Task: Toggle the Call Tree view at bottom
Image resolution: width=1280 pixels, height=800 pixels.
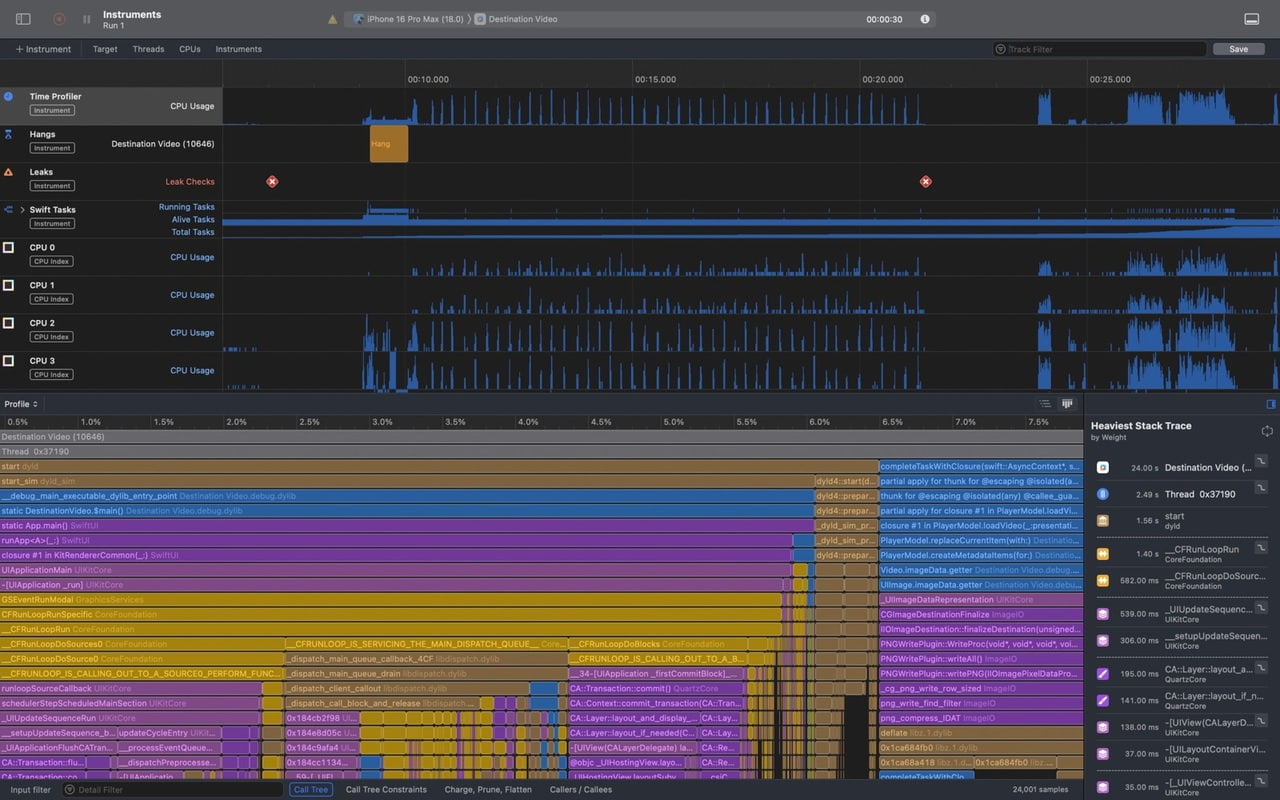Action: point(310,789)
